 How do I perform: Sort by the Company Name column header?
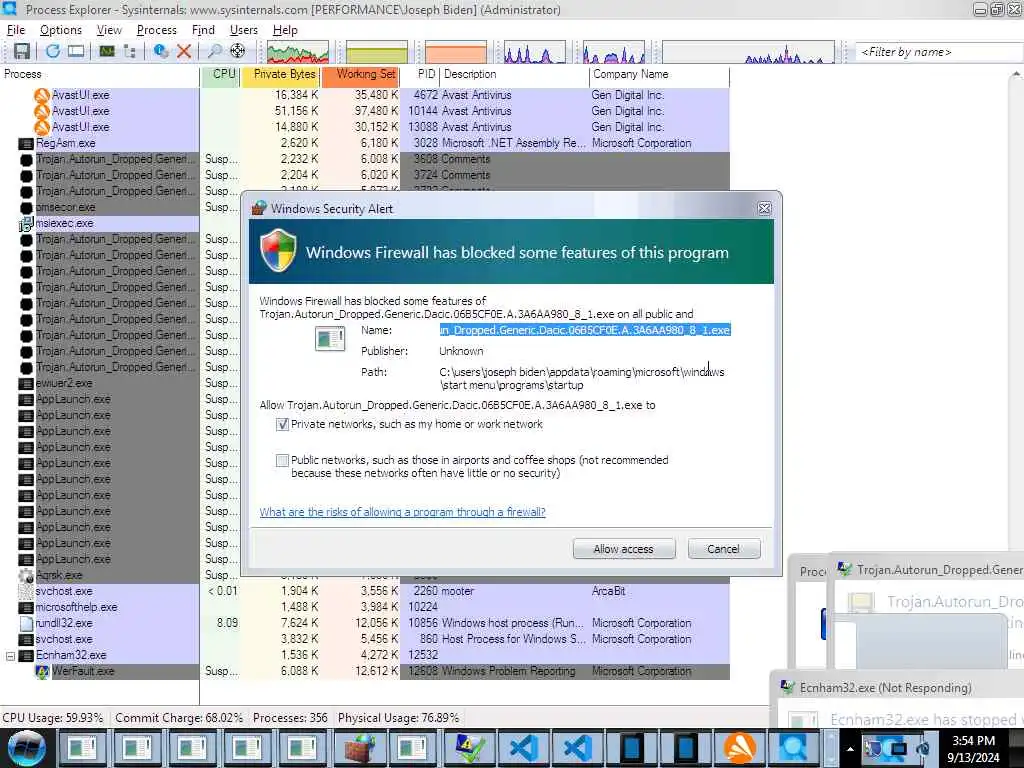[x=660, y=74]
